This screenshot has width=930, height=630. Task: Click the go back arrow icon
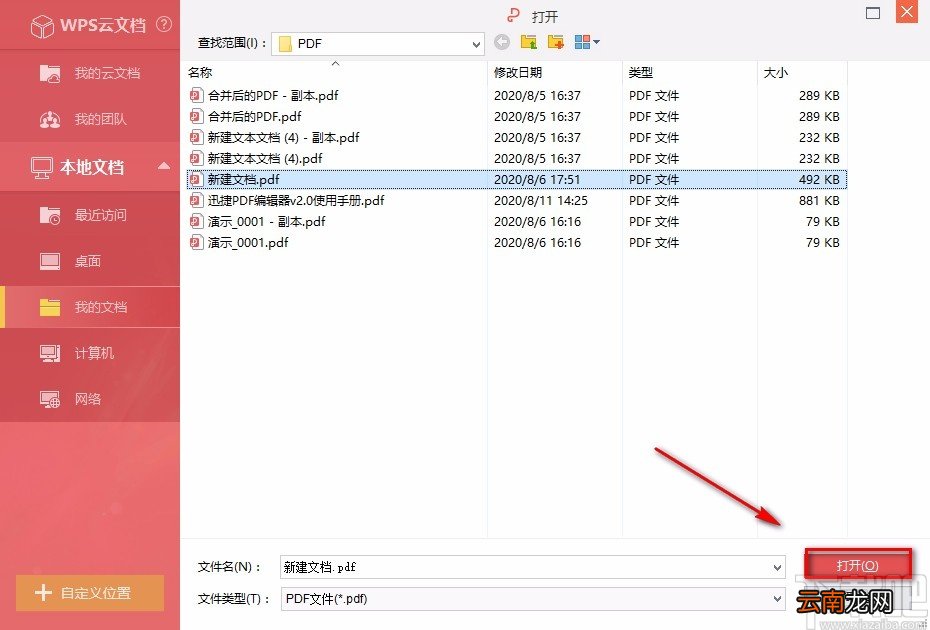(502, 42)
